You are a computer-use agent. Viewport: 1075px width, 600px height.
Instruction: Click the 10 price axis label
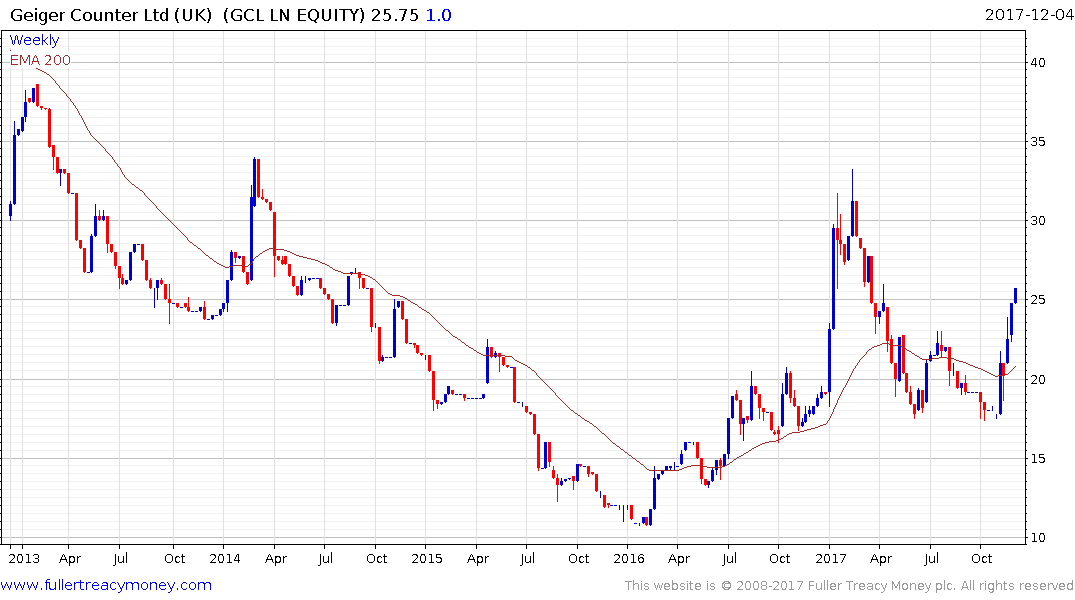pos(1038,538)
